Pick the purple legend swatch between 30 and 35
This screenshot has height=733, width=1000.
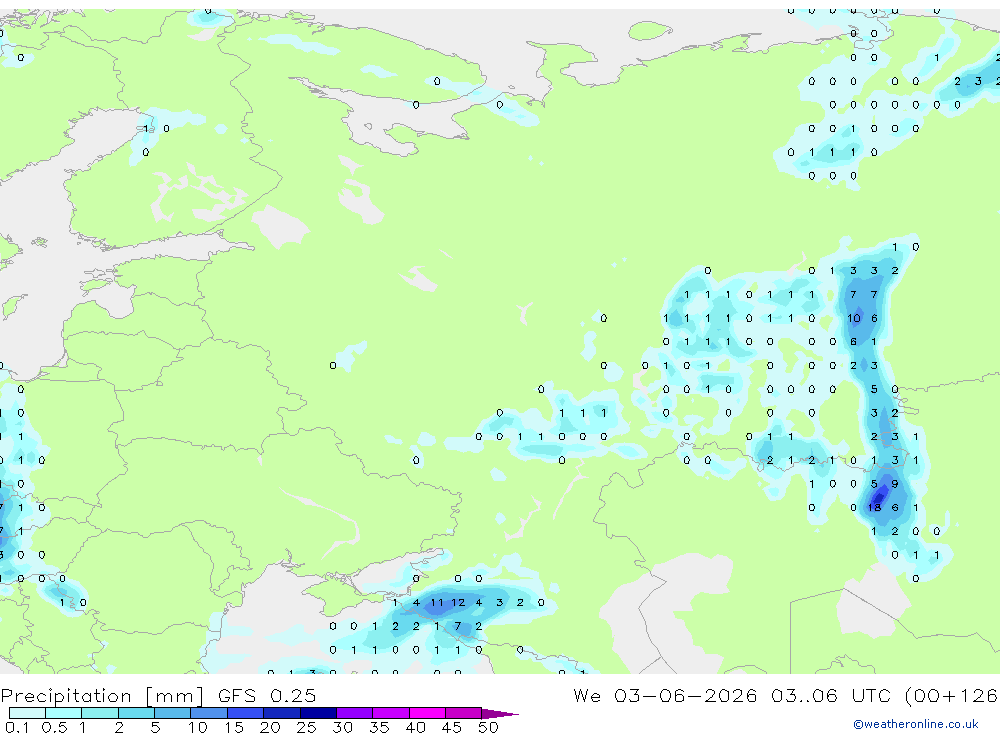coord(354,713)
